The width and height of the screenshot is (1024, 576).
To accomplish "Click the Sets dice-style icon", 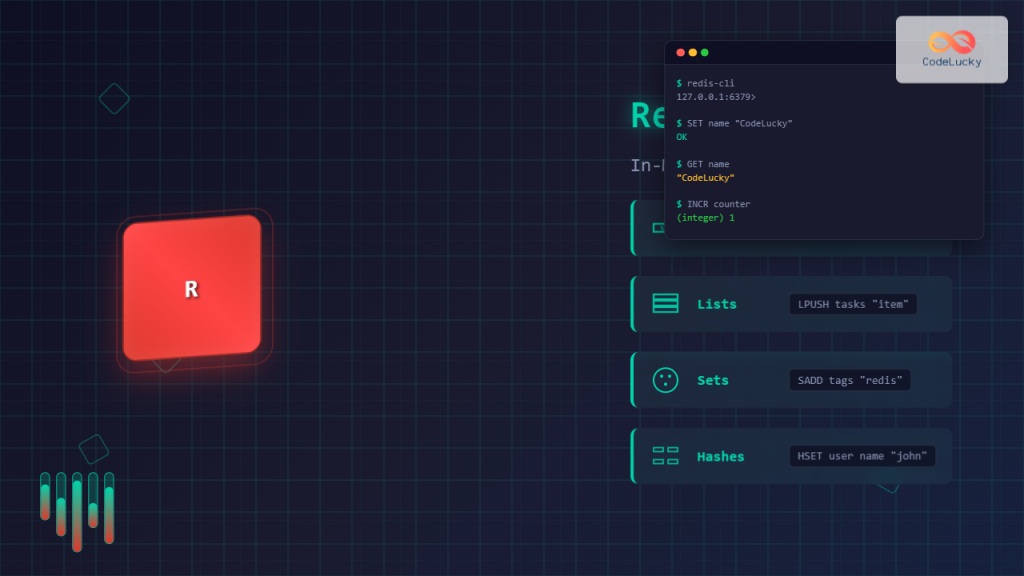I will click(665, 380).
